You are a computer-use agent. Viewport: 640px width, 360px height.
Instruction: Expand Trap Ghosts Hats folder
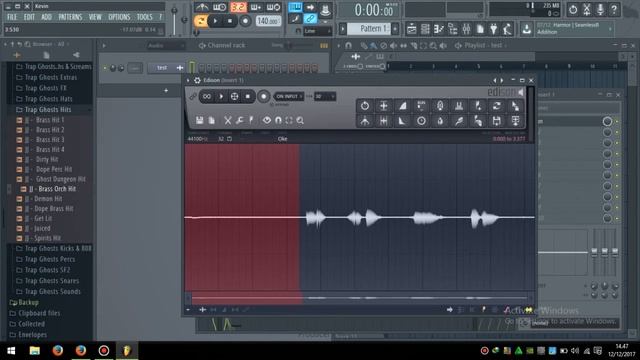point(48,99)
